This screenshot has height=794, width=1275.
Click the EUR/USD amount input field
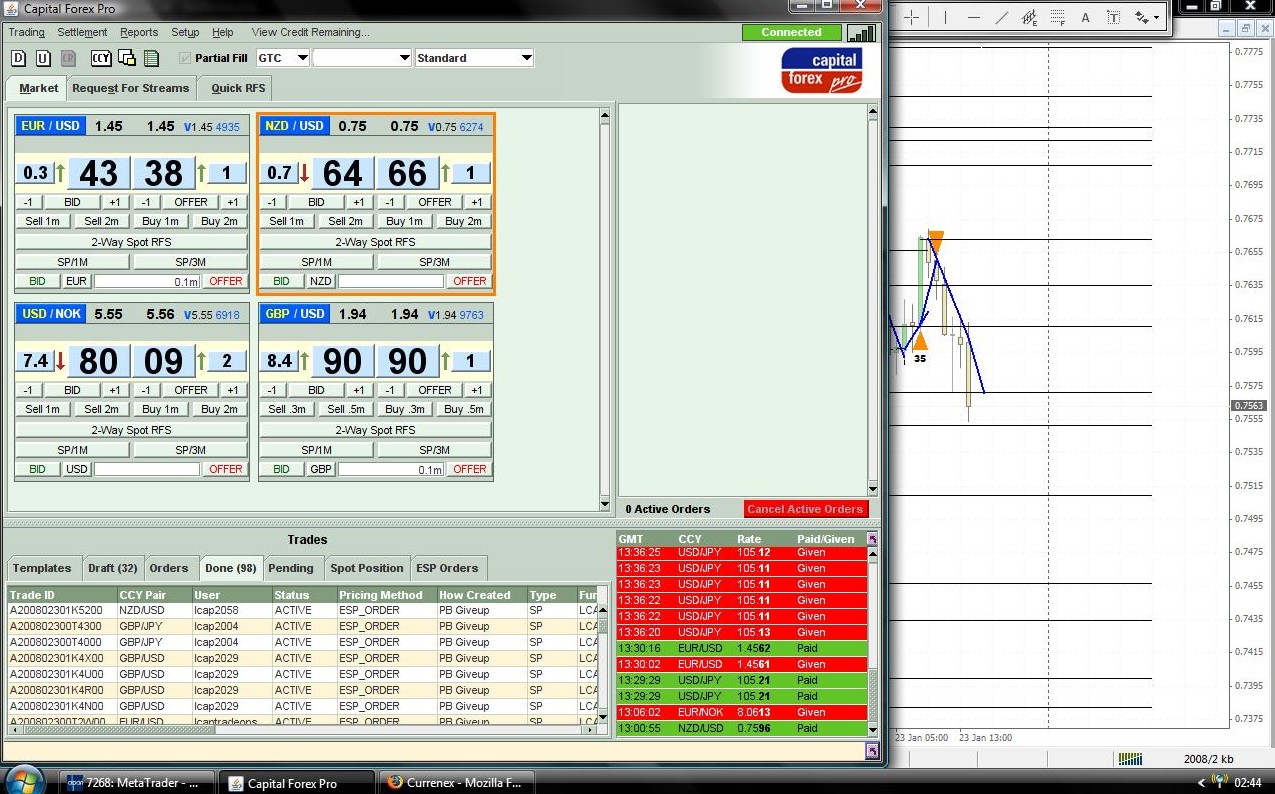click(147, 281)
